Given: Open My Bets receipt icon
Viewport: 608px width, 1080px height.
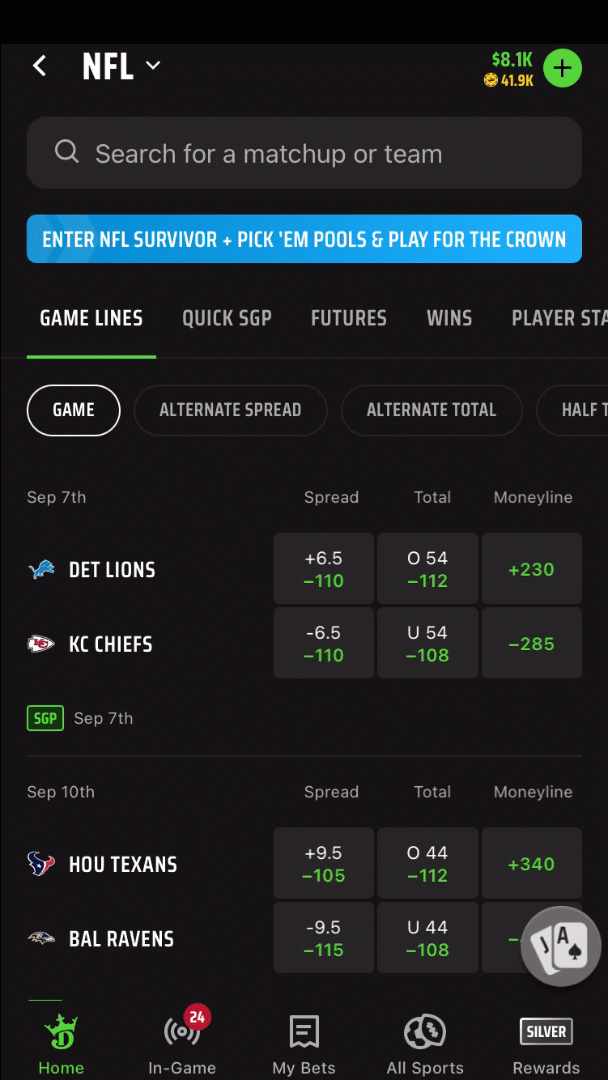Looking at the screenshot, I should pos(304,1032).
